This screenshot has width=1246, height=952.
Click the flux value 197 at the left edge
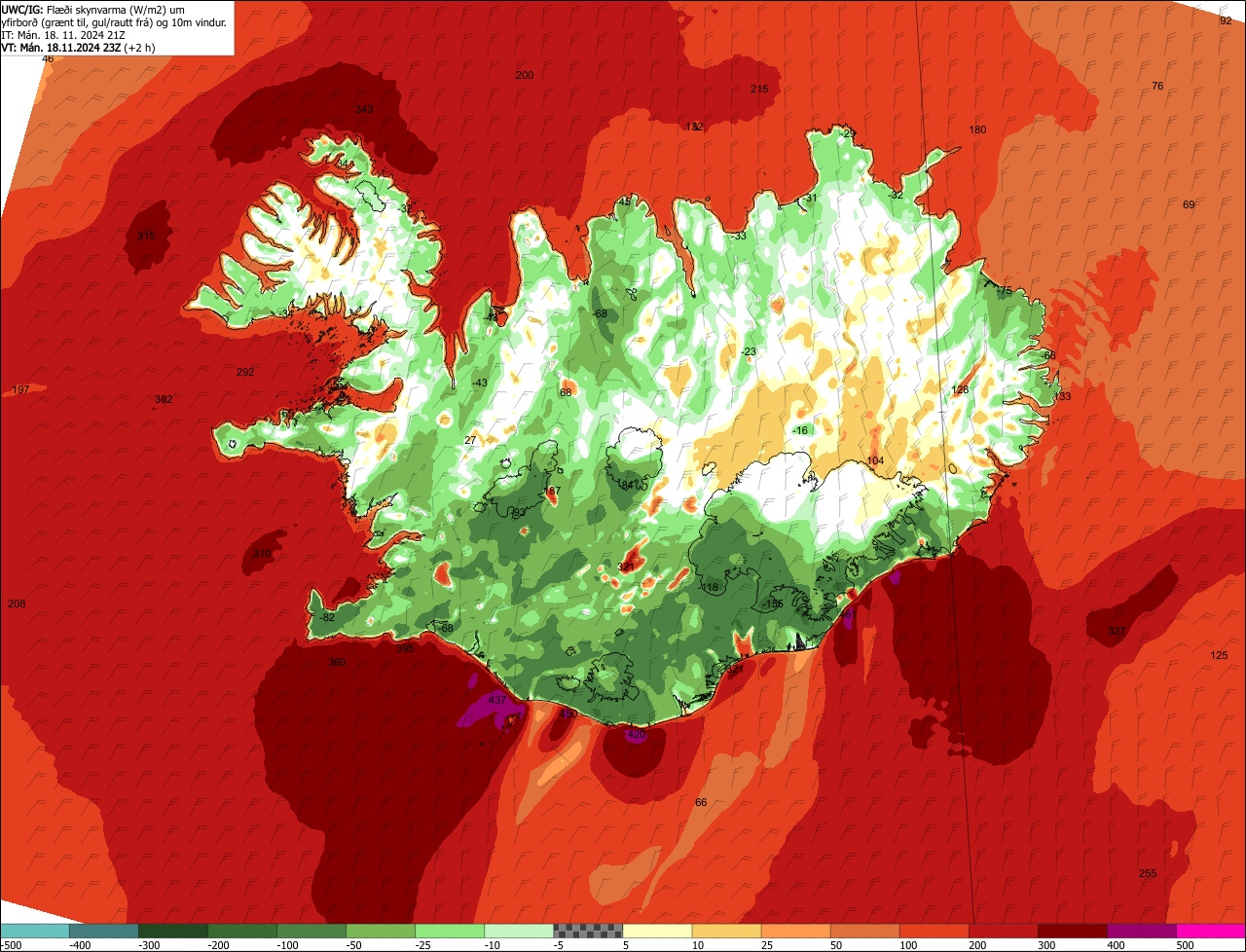click(x=20, y=389)
